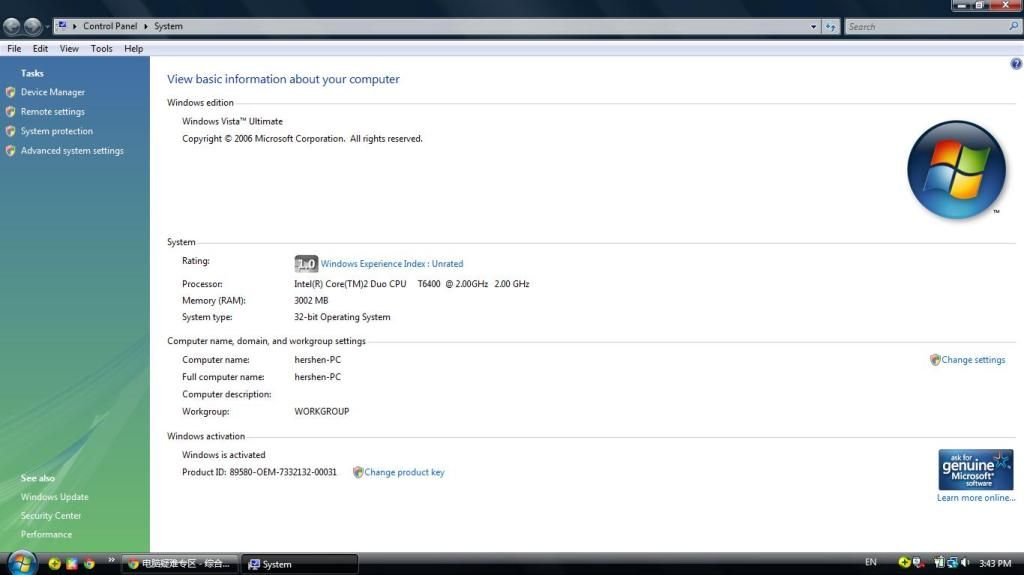Expand the address bar history dropdown
Image resolution: width=1024 pixels, height=575 pixels.
click(813, 27)
